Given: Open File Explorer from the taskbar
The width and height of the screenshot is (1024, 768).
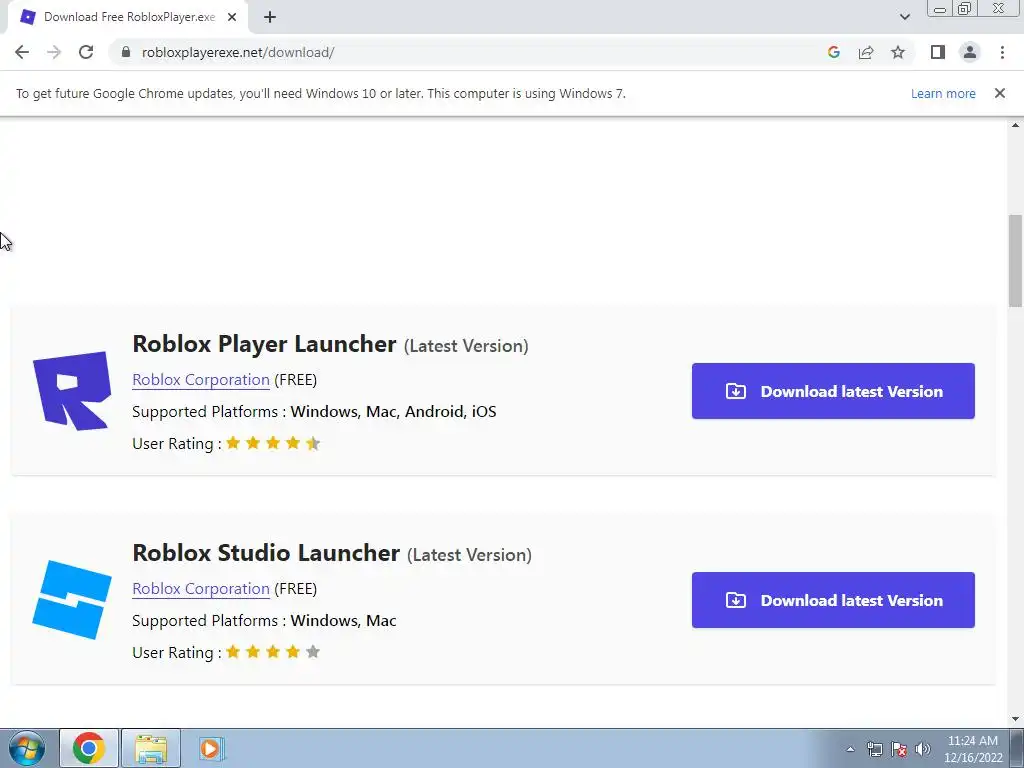Looking at the screenshot, I should pyautogui.click(x=151, y=748).
